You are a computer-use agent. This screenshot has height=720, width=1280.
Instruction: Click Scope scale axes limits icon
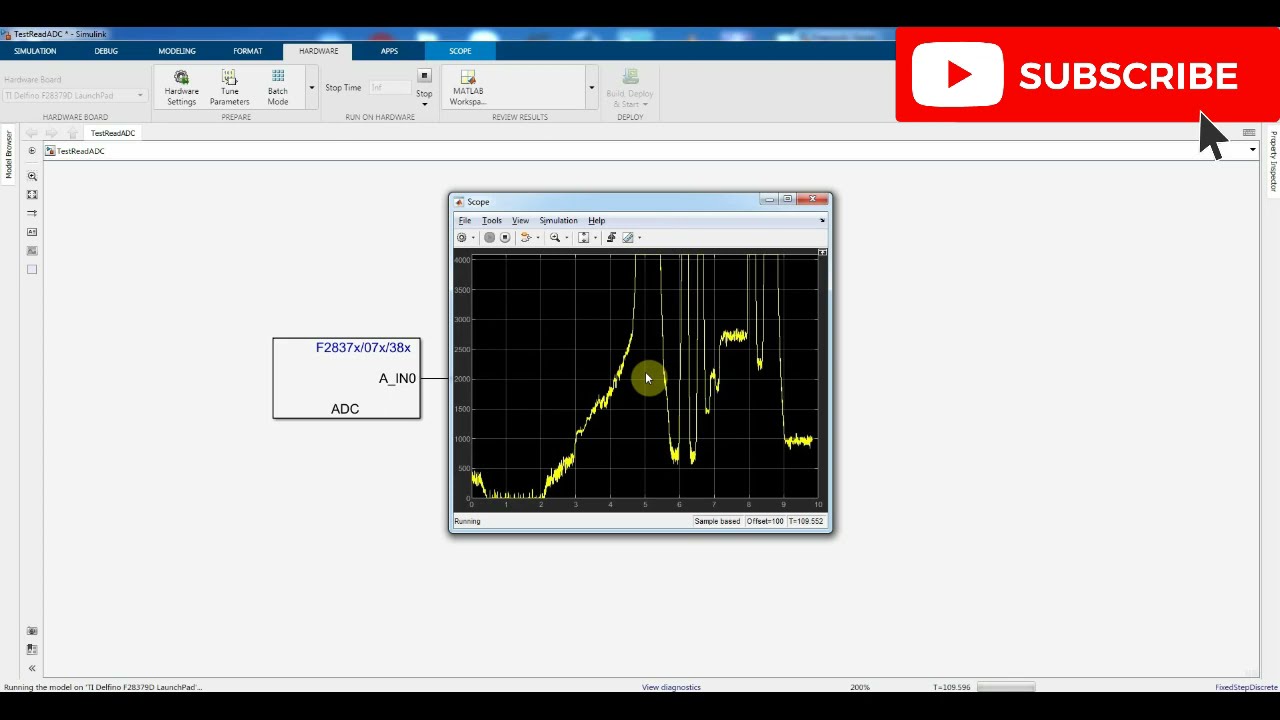[x=584, y=238]
